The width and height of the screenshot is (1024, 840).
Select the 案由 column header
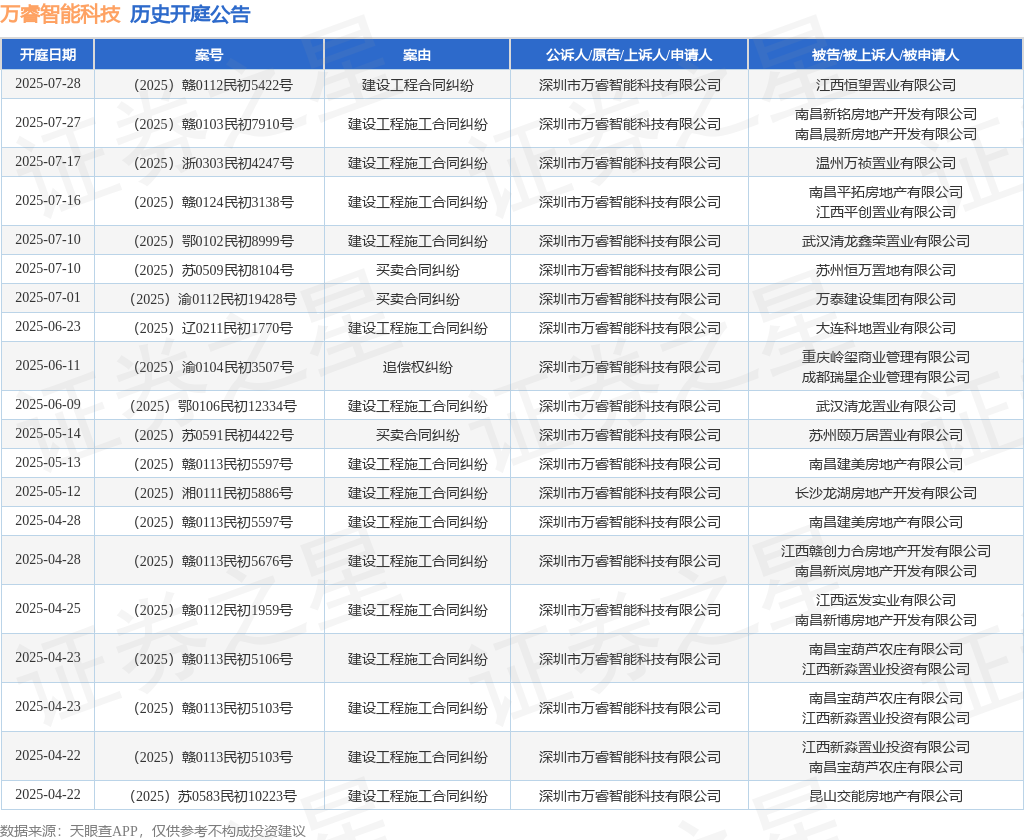coord(417,55)
